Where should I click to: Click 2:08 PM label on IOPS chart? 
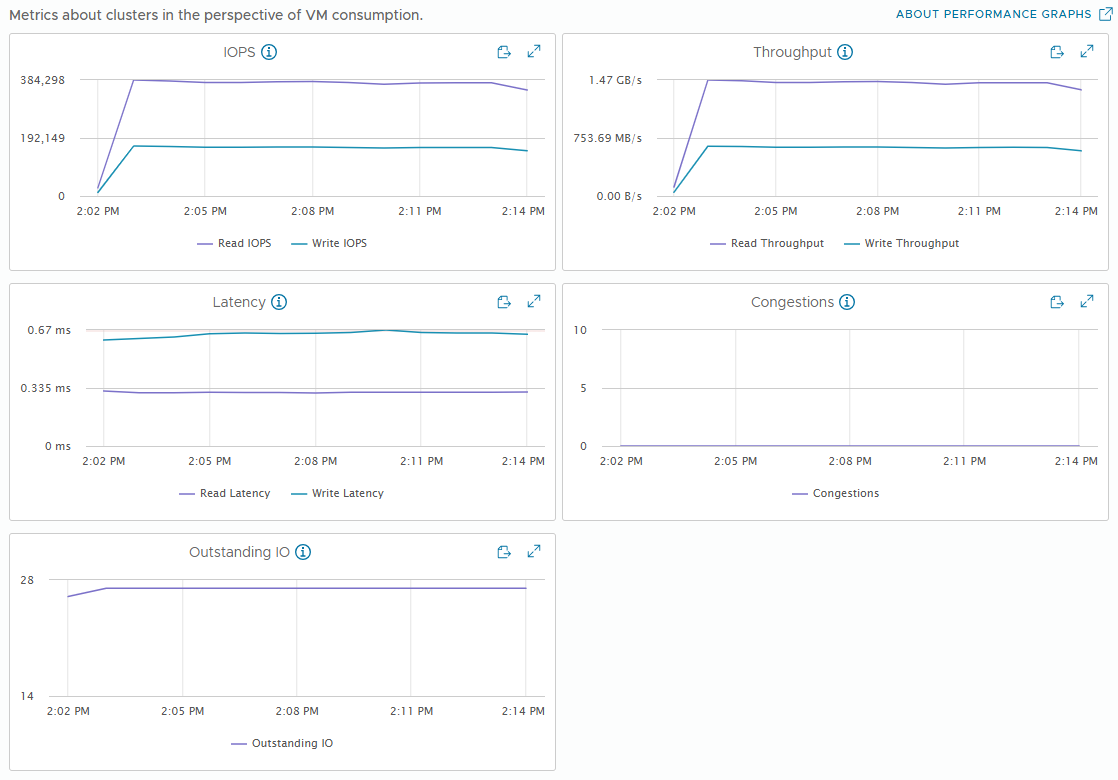tap(312, 211)
